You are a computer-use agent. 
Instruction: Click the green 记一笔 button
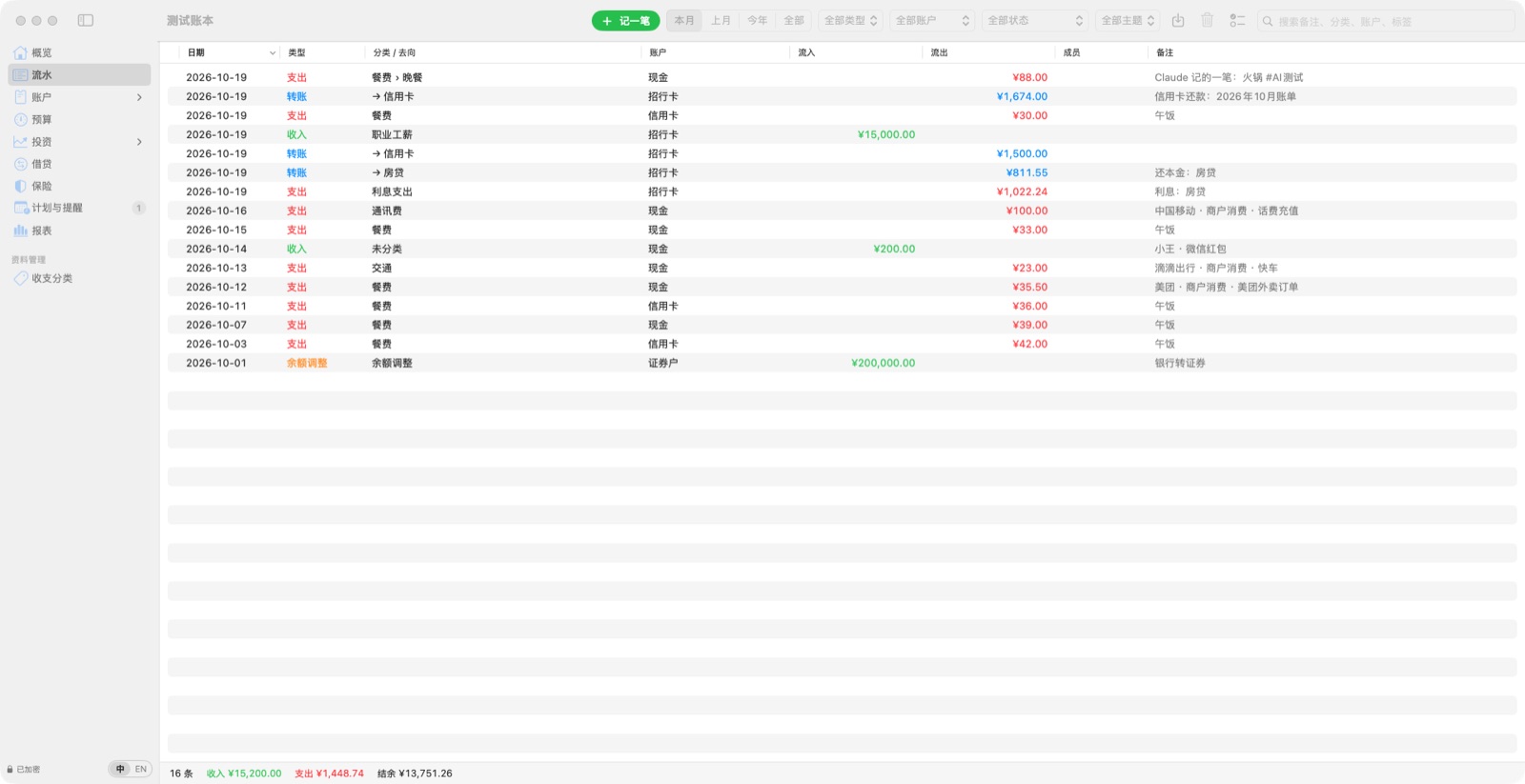click(625, 20)
